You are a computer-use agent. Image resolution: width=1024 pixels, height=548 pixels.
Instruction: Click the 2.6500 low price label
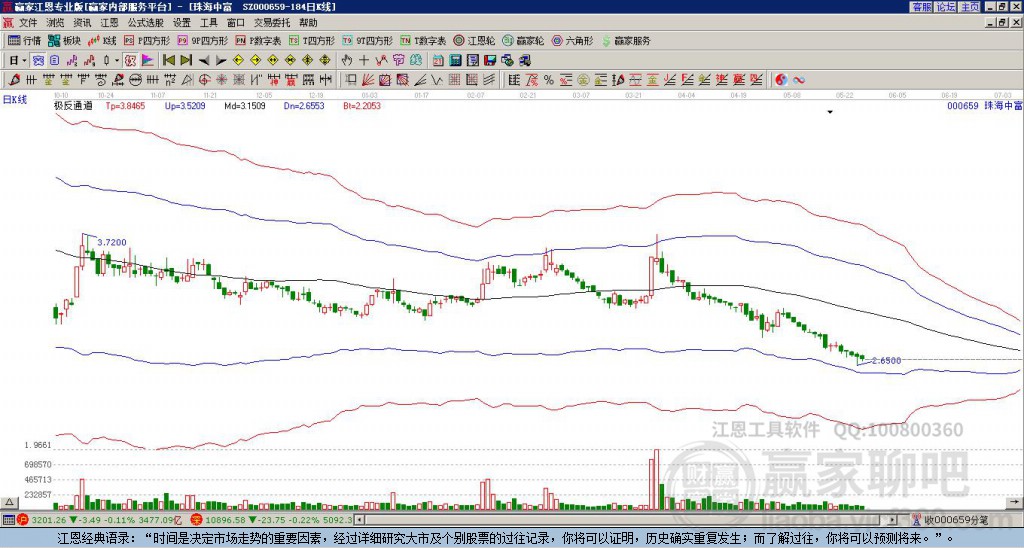click(887, 361)
